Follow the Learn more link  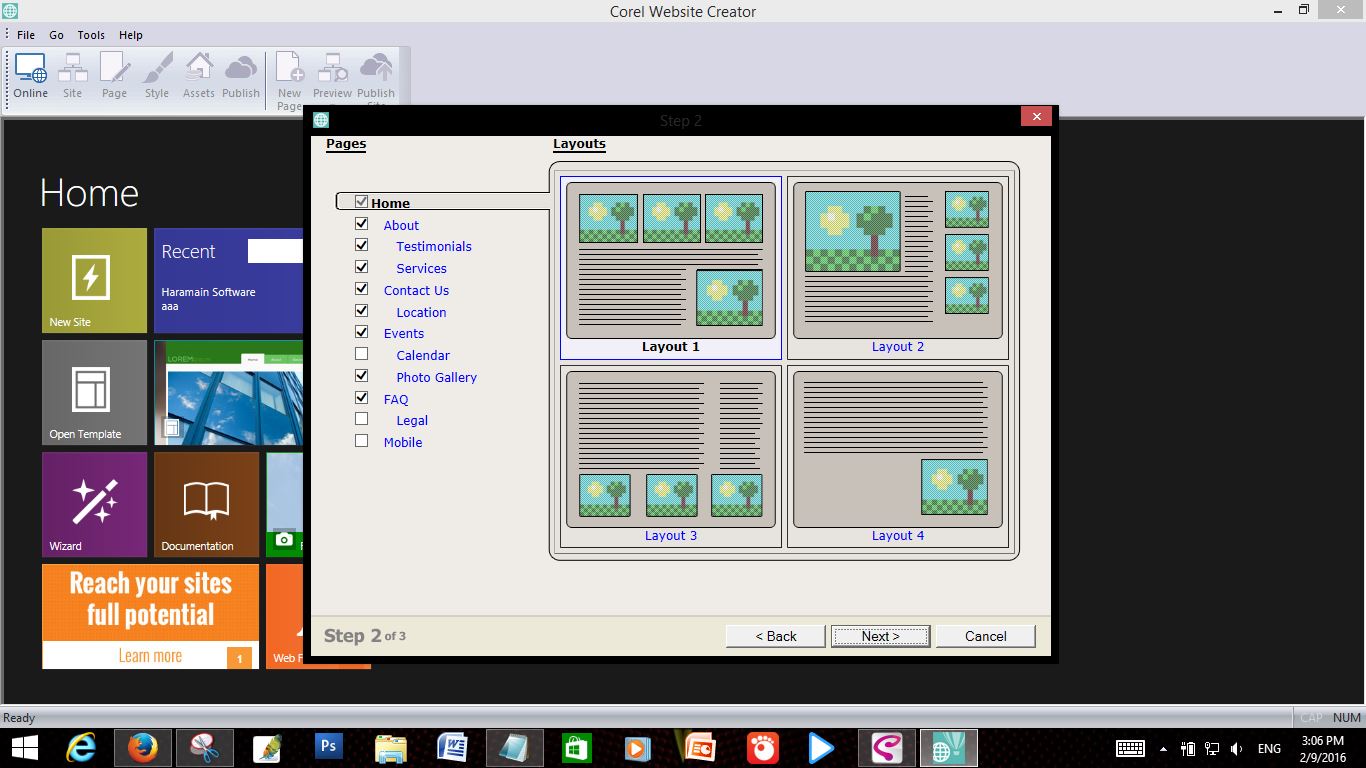tap(150, 656)
